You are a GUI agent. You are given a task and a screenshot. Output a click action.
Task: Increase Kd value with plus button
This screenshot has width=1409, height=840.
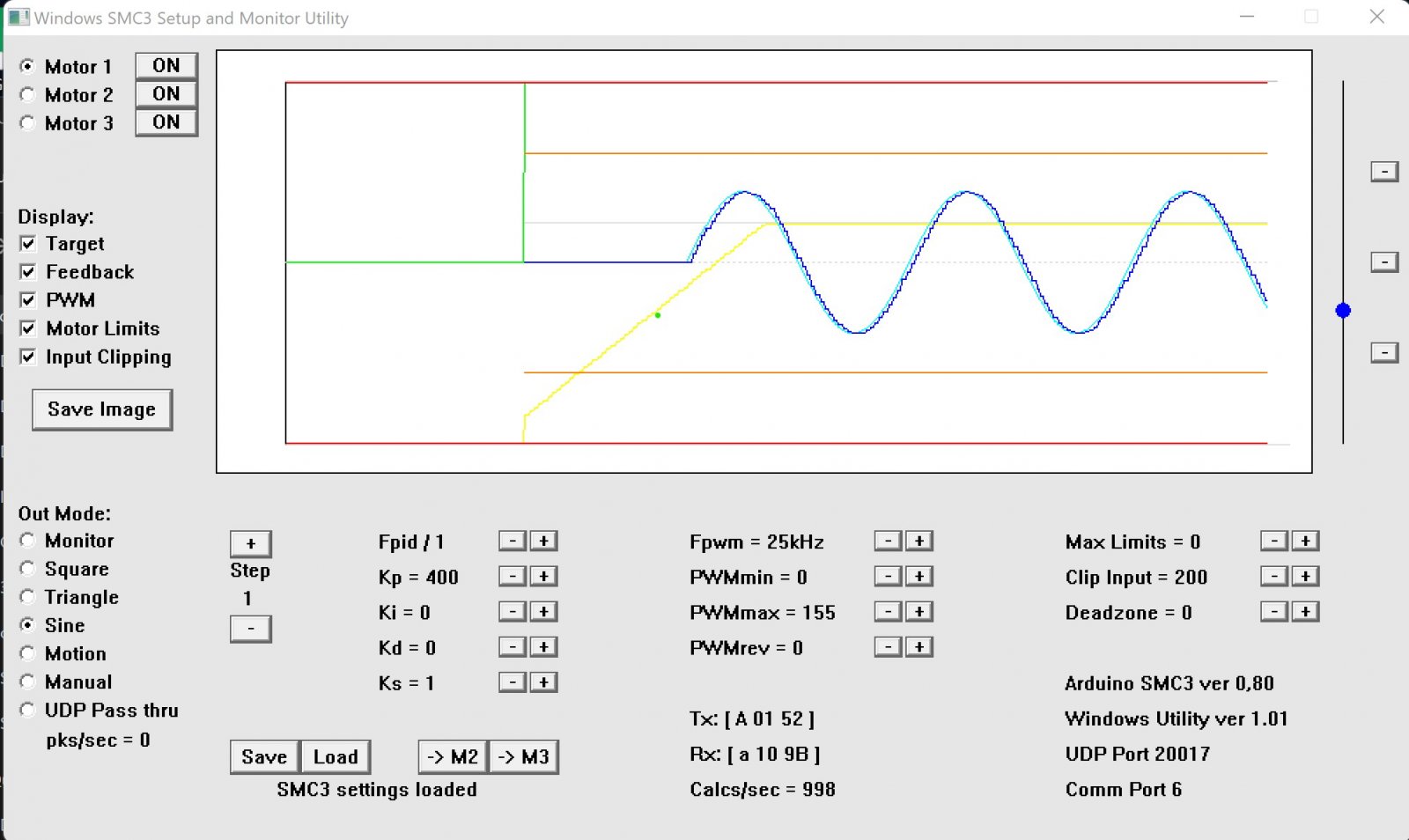544,647
